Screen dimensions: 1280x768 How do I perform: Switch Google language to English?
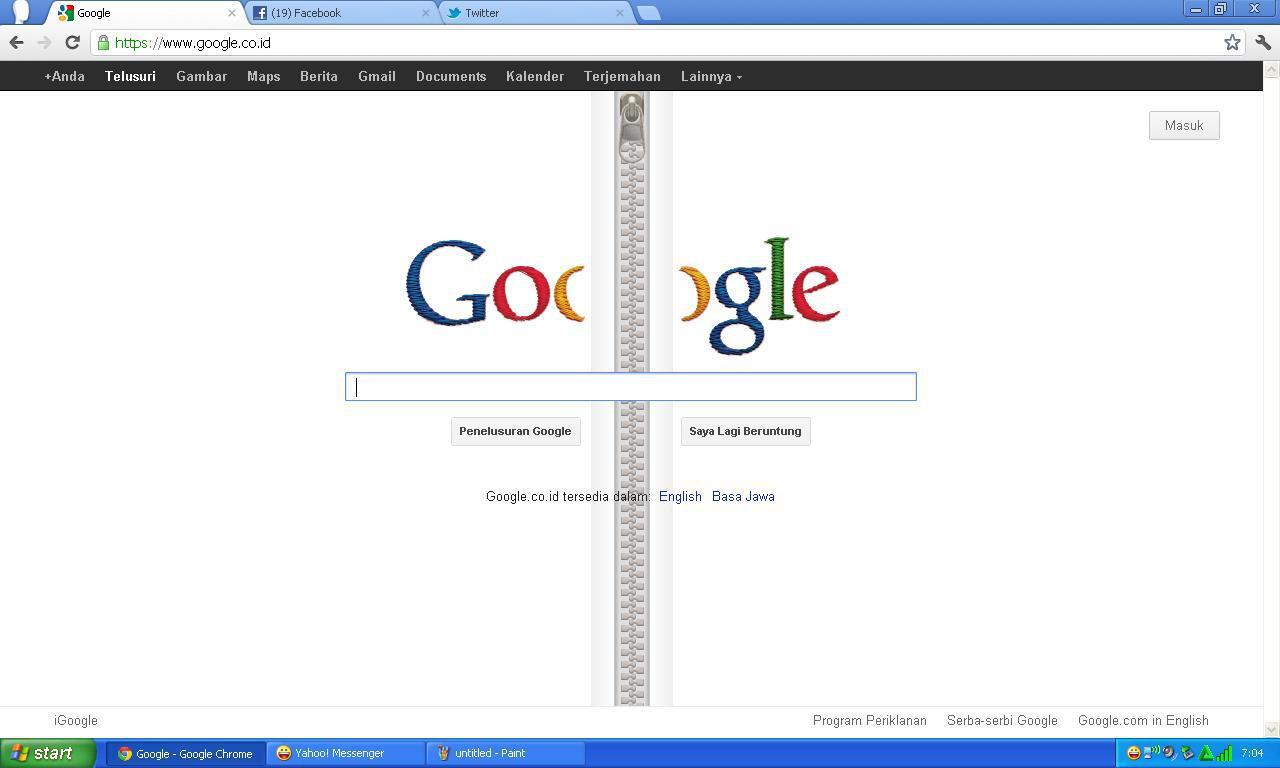click(x=680, y=496)
